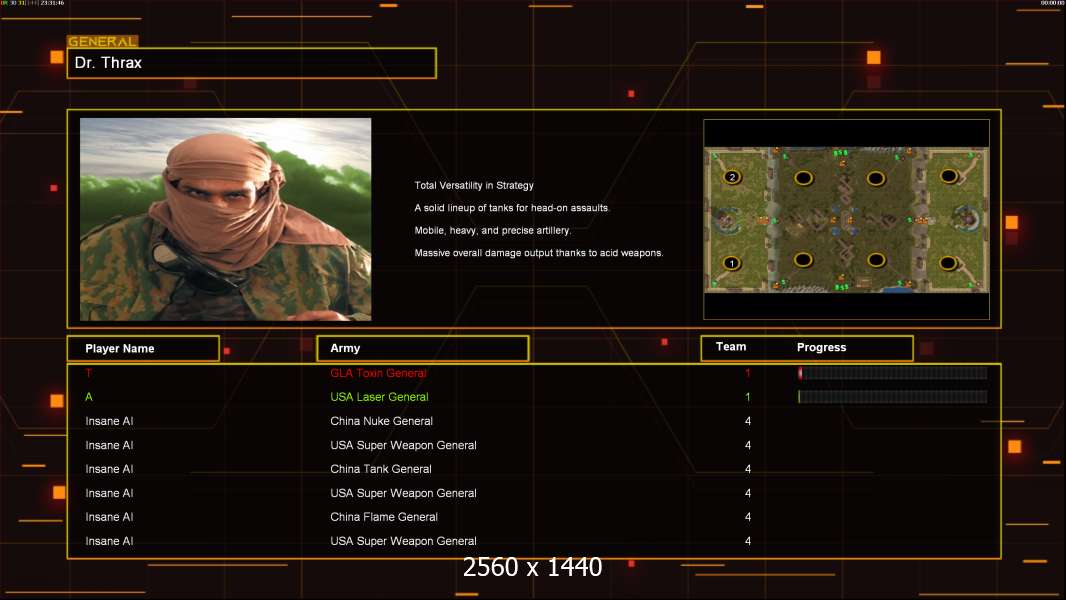Click 'Mobile, heavy, and precise artillery' line
This screenshot has height=600, width=1066.
tap(493, 230)
